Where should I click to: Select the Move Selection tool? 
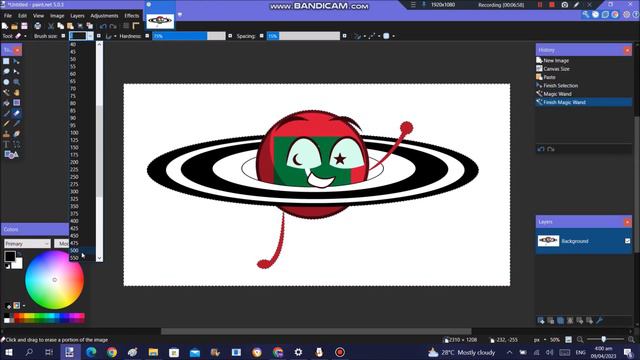[16, 71]
